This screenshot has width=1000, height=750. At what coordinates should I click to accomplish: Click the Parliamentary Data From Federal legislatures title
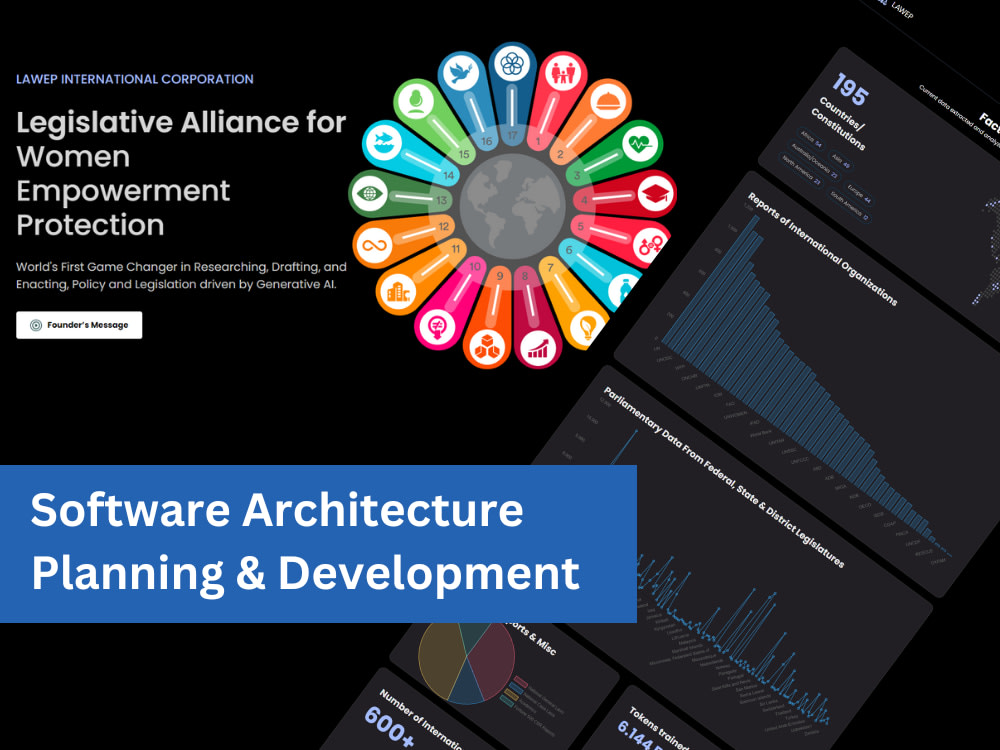click(x=724, y=477)
